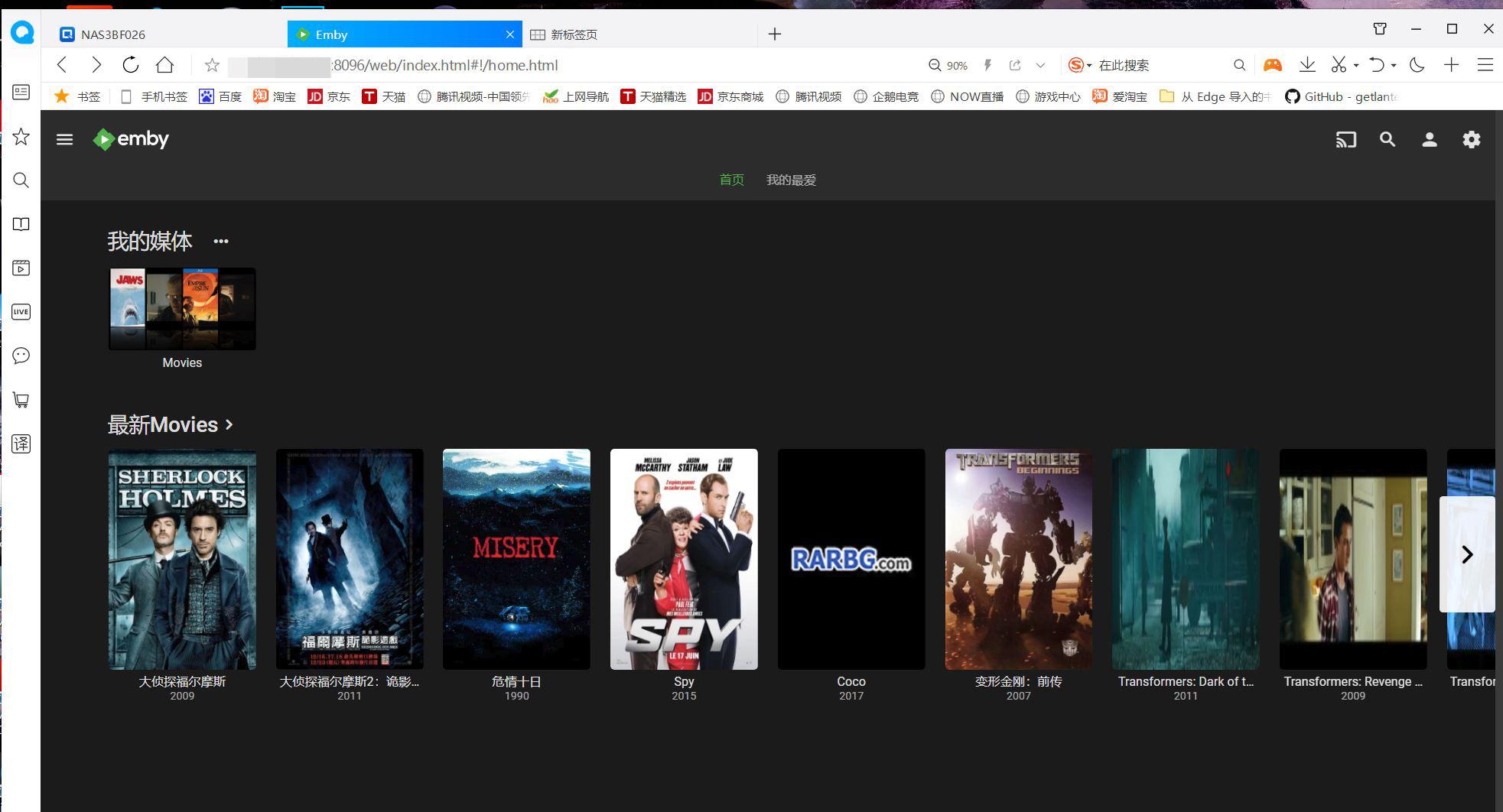Open the browser downloads icon
Image resolution: width=1503 pixels, height=812 pixels.
tap(1307, 65)
